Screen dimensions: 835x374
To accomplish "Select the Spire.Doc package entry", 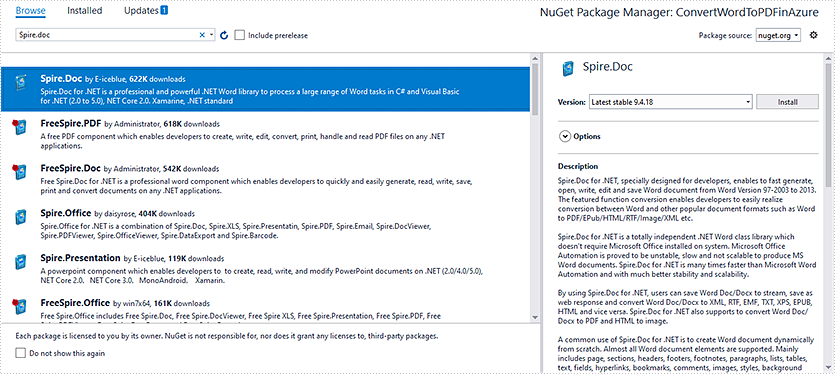I will click(x=265, y=90).
